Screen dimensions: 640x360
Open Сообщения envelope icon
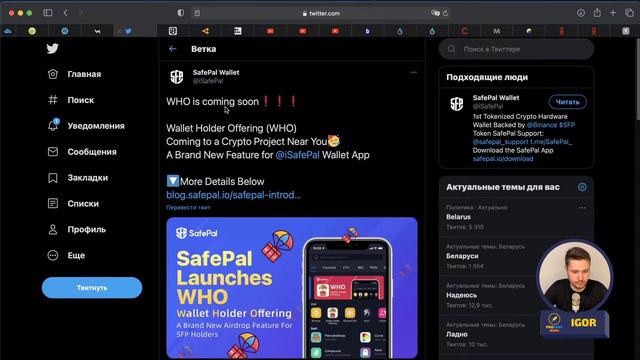point(53,151)
